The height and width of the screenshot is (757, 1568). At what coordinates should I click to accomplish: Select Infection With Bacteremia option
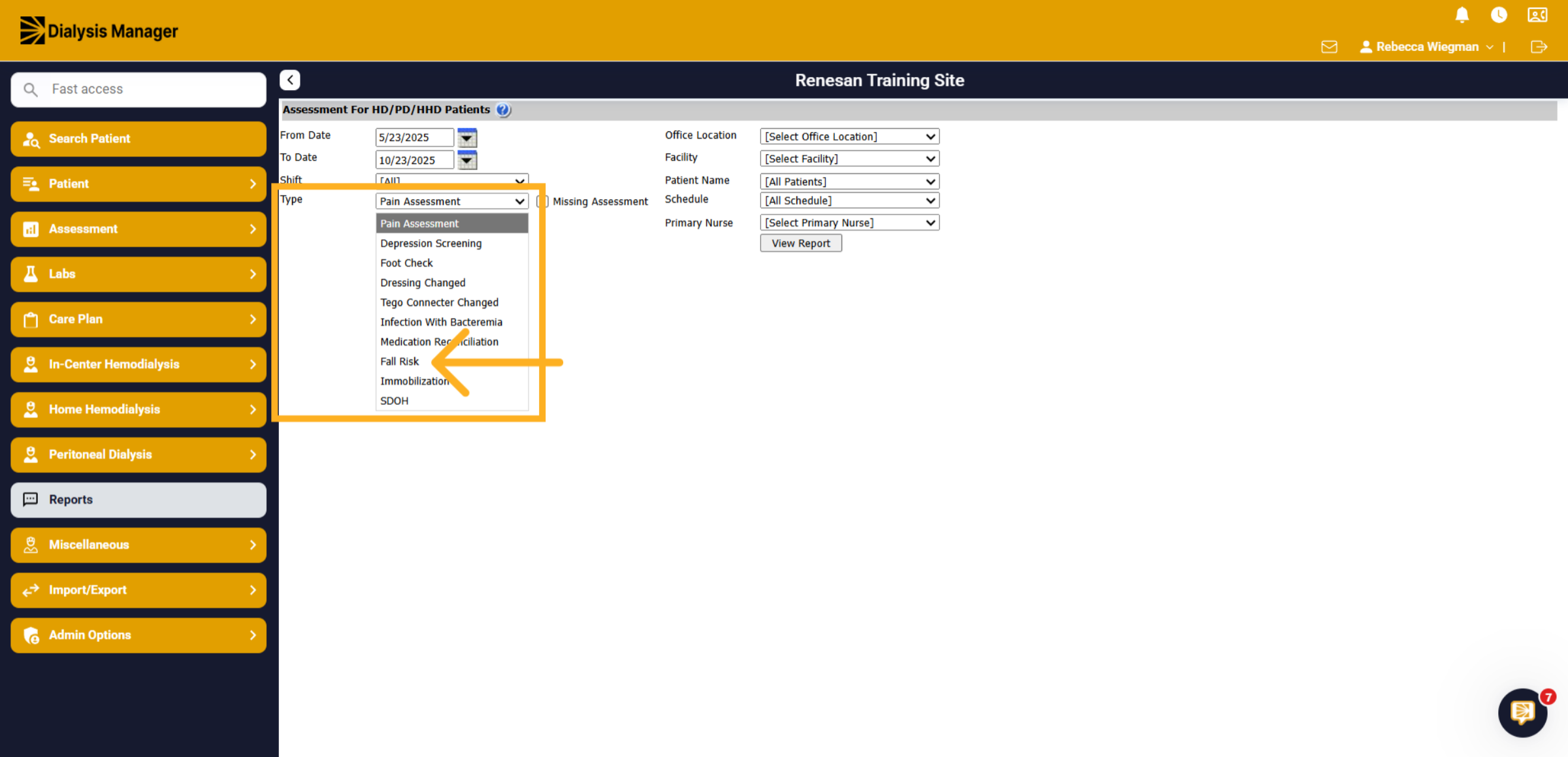click(451, 322)
